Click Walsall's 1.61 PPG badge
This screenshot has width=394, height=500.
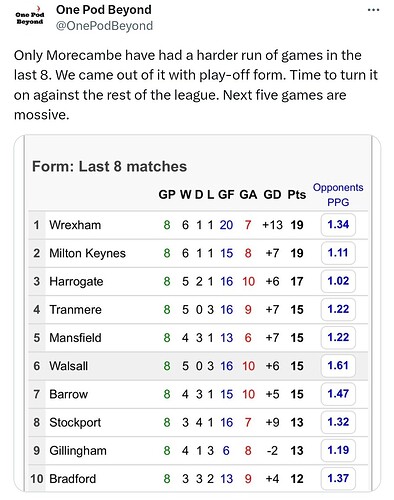point(338,366)
